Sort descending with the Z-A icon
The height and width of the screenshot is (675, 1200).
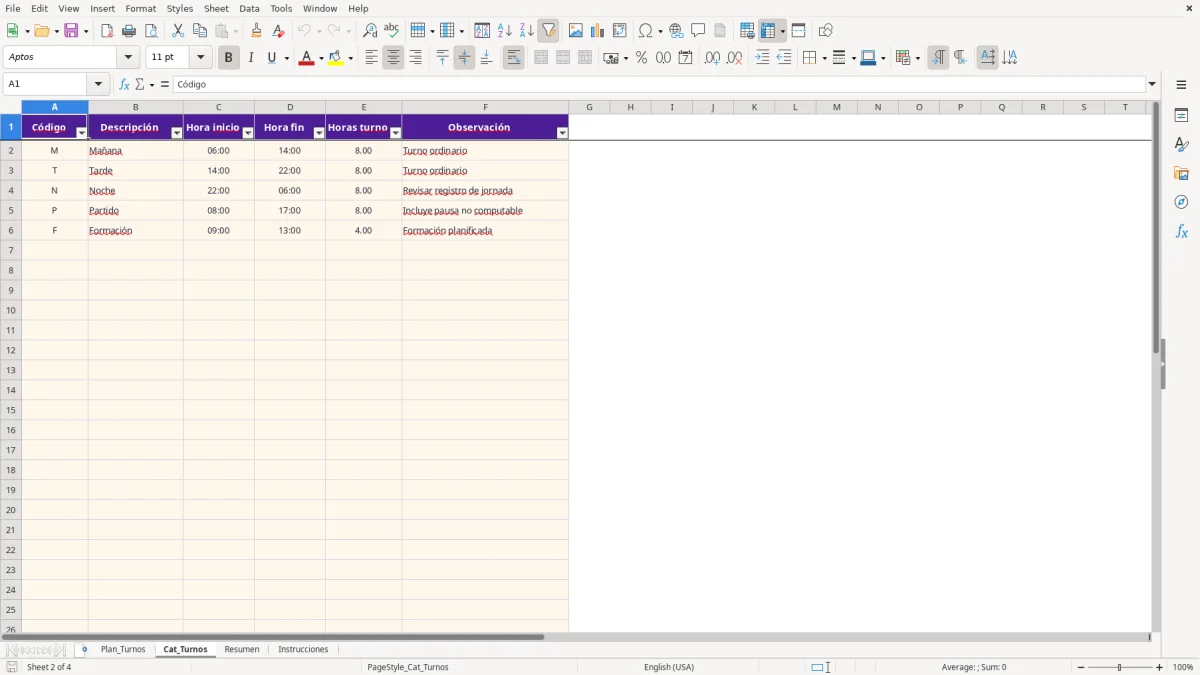point(526,31)
